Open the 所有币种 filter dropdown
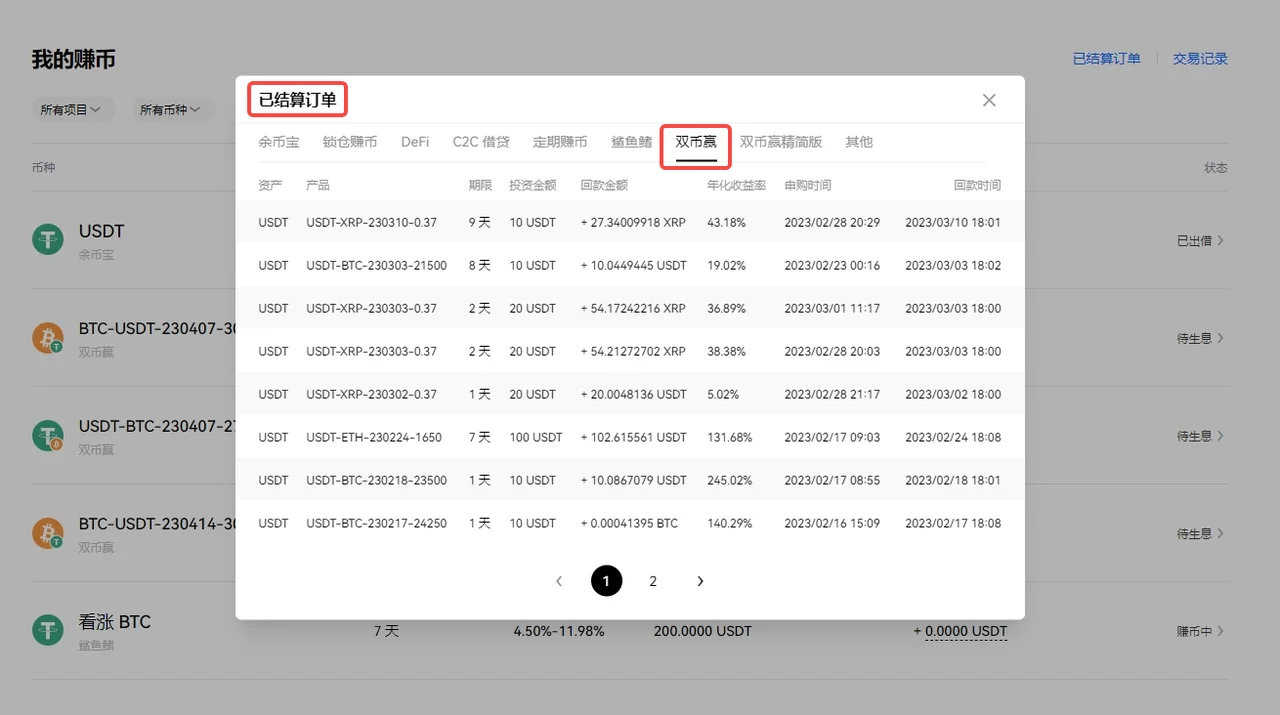This screenshot has height=715, width=1280. point(173,110)
